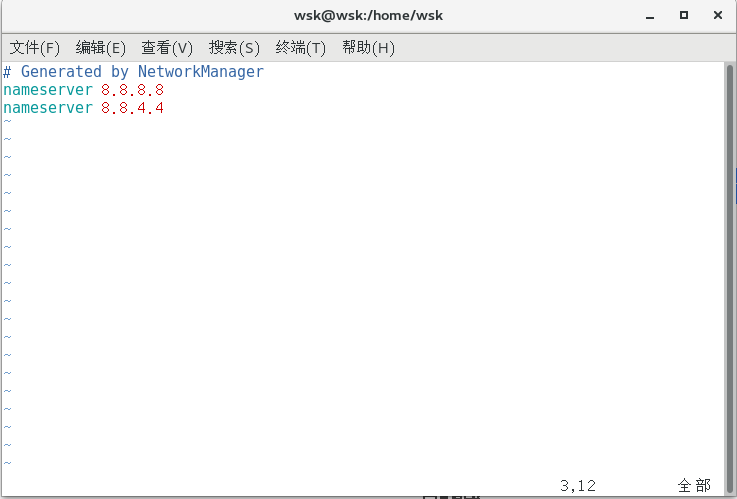The height and width of the screenshot is (499, 737).
Task: Close the wsk@wsk terminal window
Action: [x=718, y=16]
